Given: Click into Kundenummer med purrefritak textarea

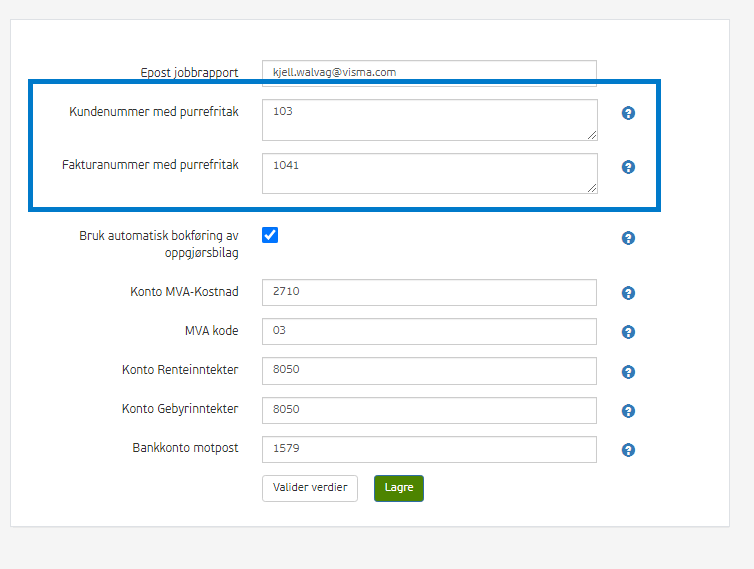Looking at the screenshot, I should coord(429,120).
